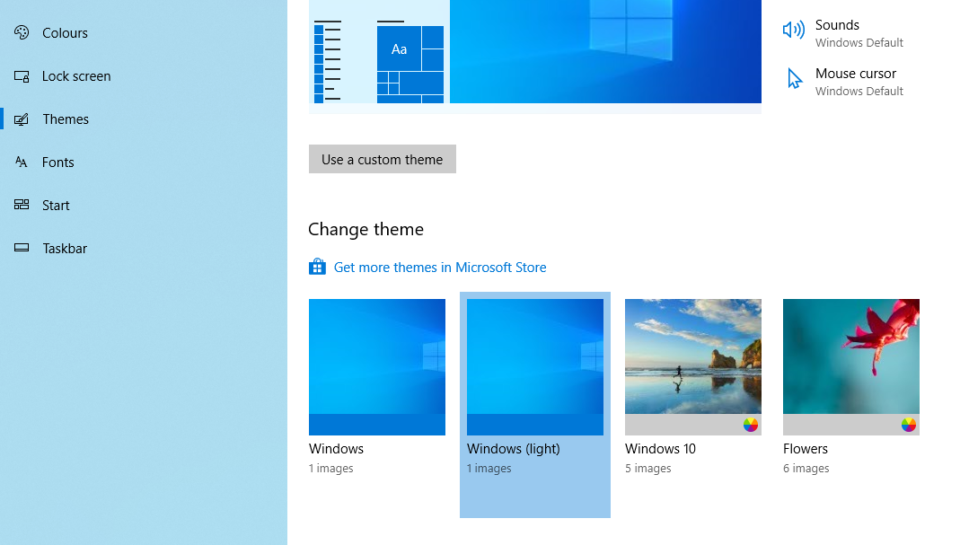Open Mouse cursor Windows Default option

click(844, 81)
